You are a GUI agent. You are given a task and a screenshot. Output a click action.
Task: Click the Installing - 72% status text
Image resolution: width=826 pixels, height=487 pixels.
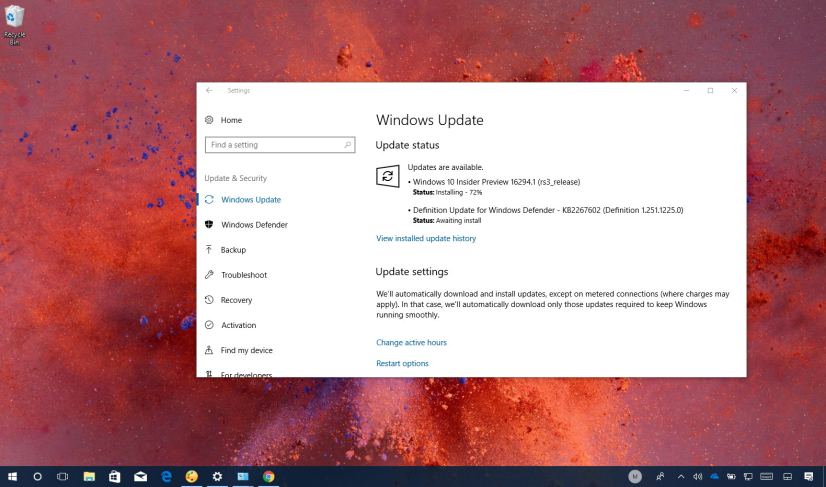[x=459, y=192]
